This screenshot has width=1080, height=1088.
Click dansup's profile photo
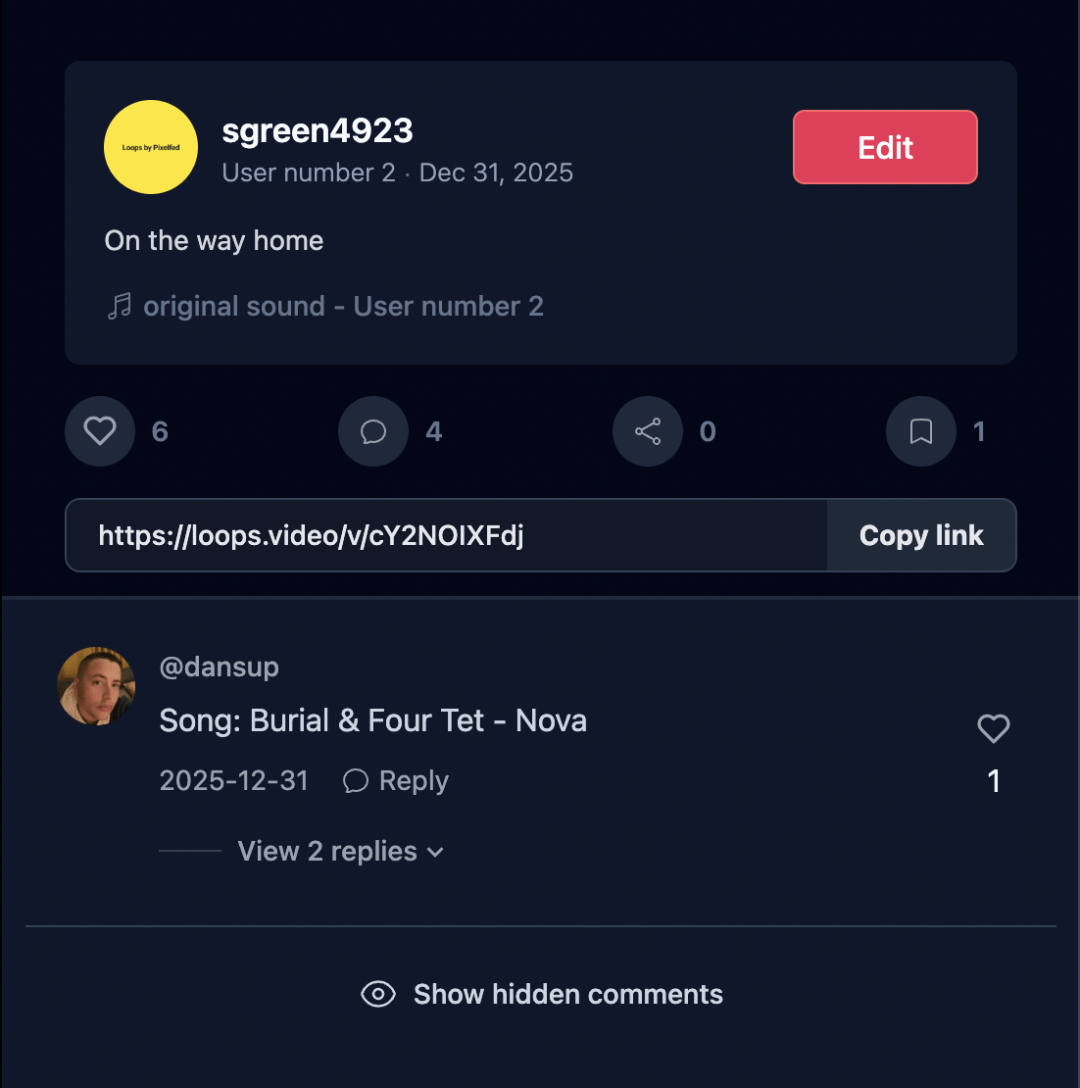click(96, 686)
